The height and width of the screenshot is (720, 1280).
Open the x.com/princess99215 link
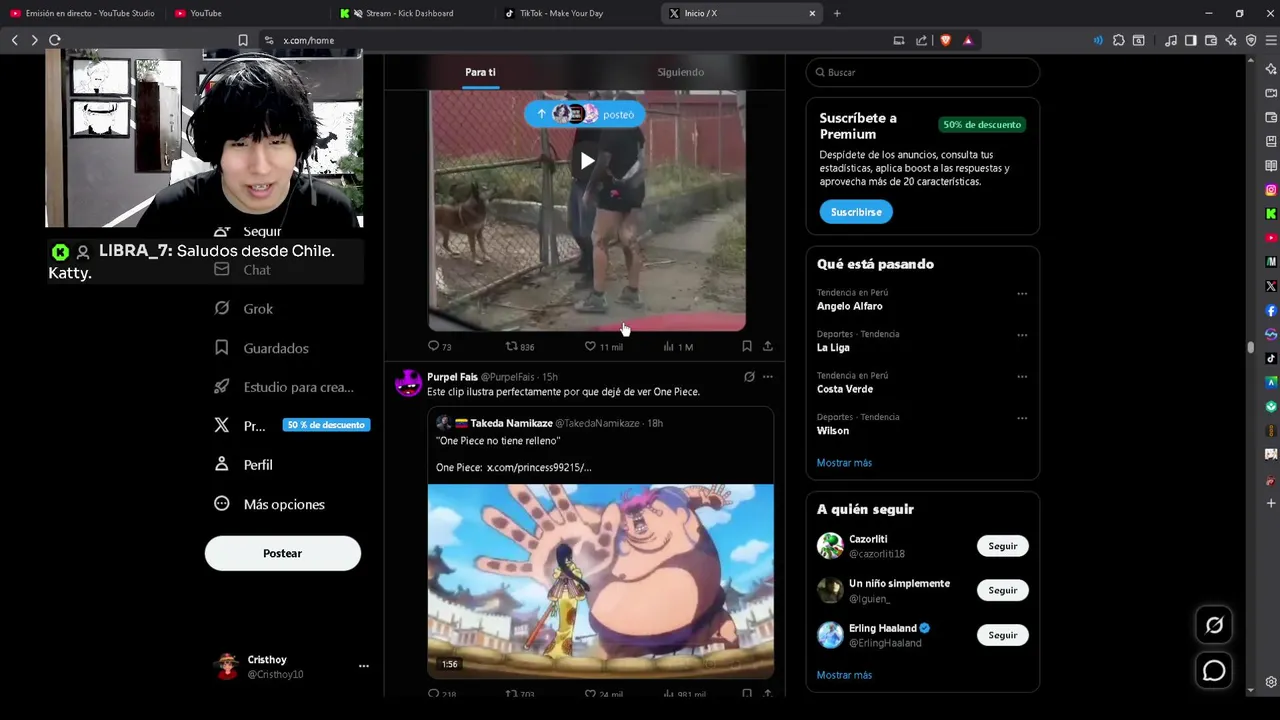(x=539, y=467)
